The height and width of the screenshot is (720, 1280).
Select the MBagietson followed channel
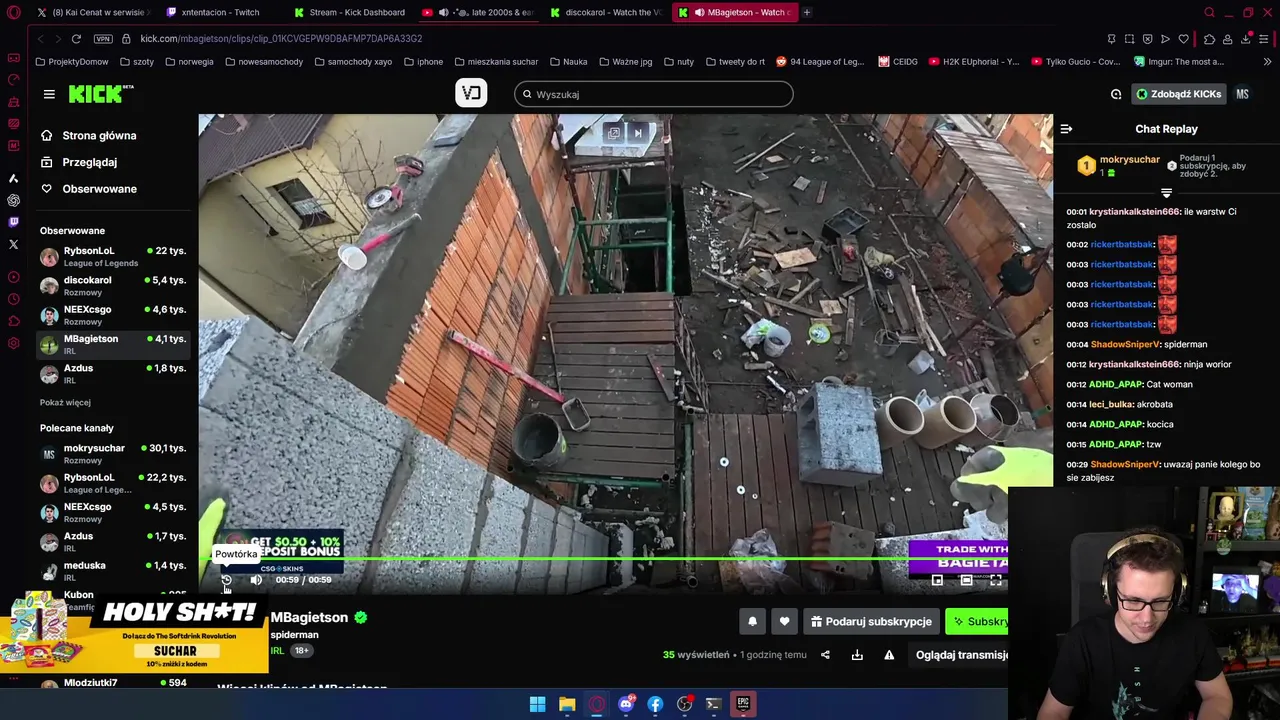[x=112, y=344]
